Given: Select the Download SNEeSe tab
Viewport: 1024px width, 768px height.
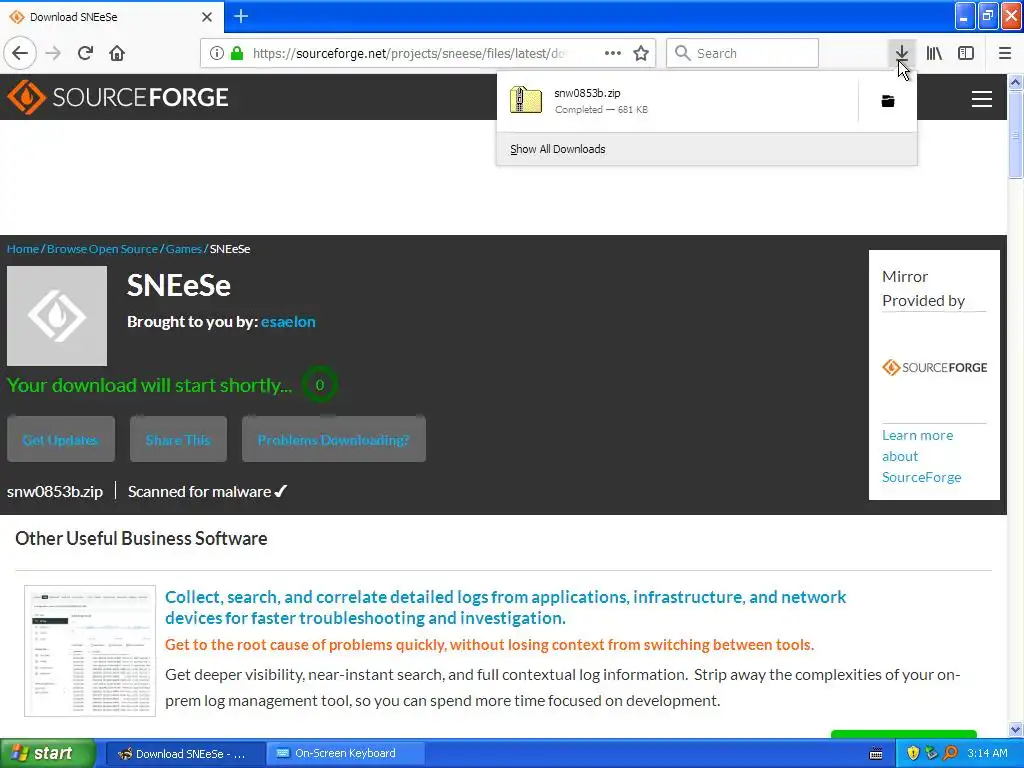Looking at the screenshot, I should [x=112, y=17].
